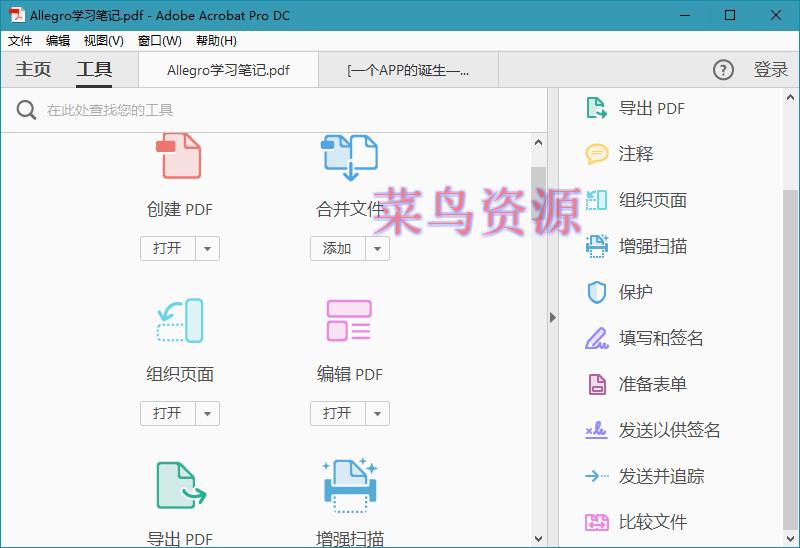Viewport: 800px width, 548px height.
Task: Open Fill & Sign (填写和签名) in sidebar
Action: tap(660, 338)
